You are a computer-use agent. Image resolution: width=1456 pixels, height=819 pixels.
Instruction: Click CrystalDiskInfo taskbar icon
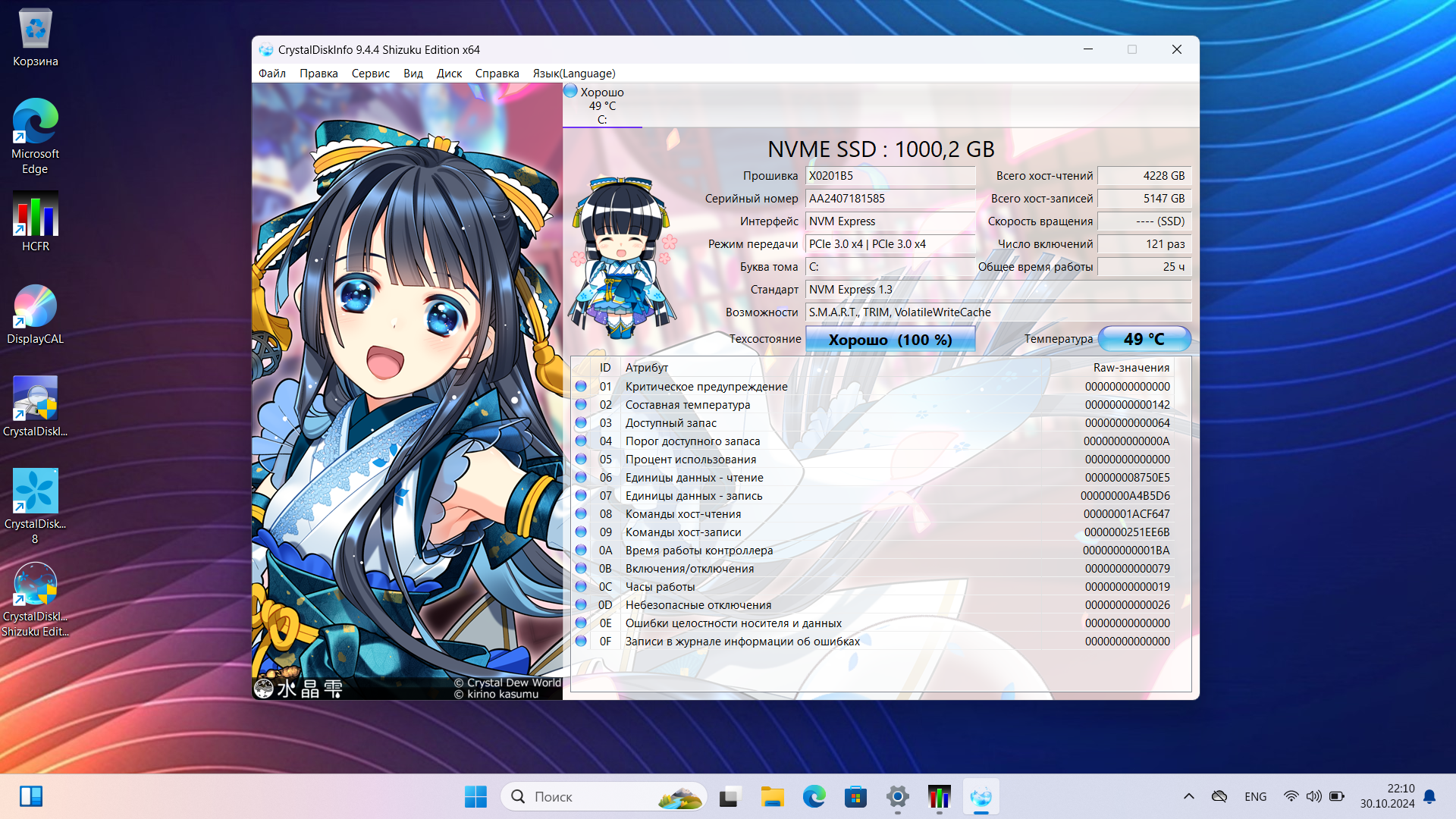pyautogui.click(x=981, y=796)
